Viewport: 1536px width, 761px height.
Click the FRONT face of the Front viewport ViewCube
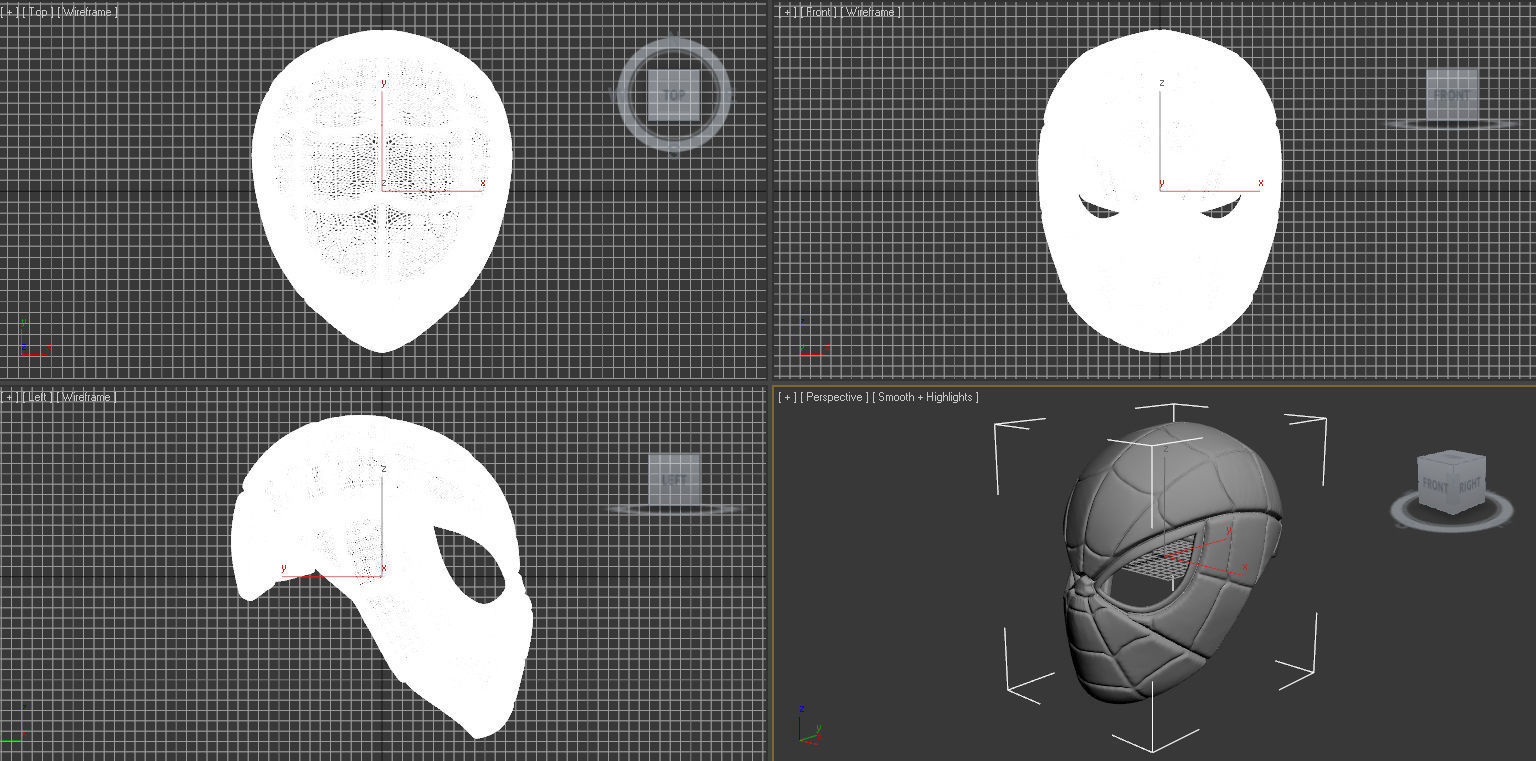click(1451, 97)
